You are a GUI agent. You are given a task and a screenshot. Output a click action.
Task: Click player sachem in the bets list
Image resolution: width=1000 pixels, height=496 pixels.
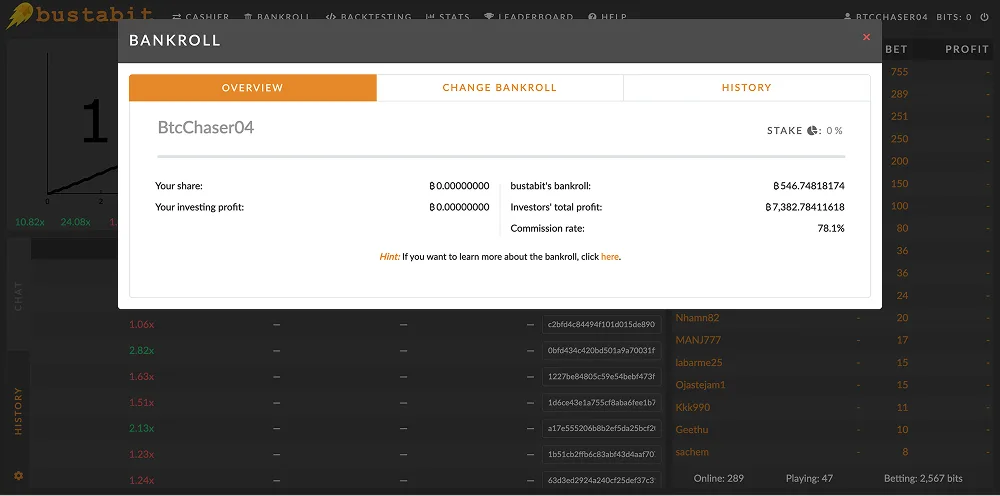click(692, 452)
